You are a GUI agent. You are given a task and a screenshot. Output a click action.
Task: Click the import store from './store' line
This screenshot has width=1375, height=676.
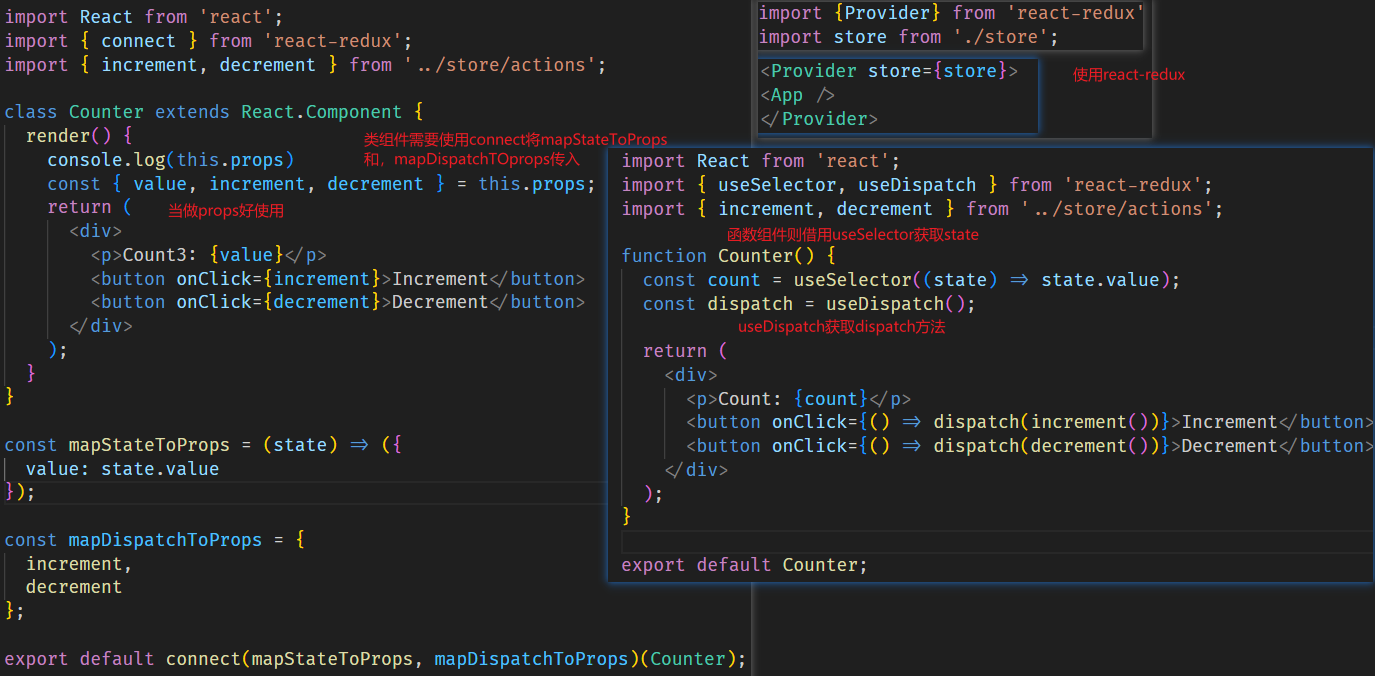point(908,37)
